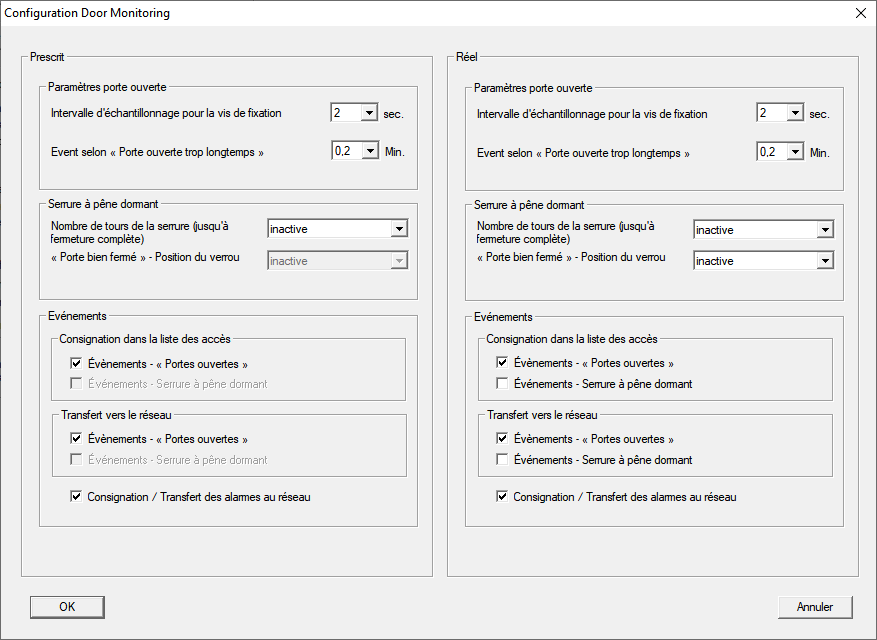Toggle Prescrit network transfer 'Portes ouvertes' checkbox
This screenshot has width=877, height=640.
77,439
